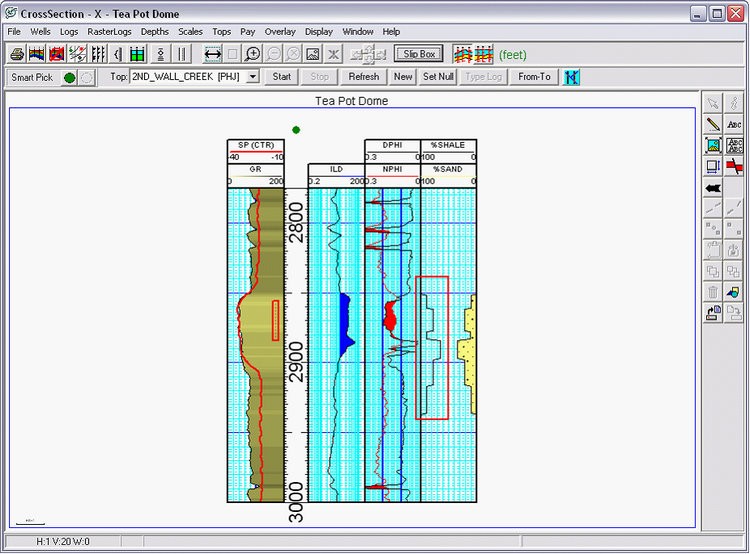Click the zoom in magnifier icon
This screenshot has width=750, height=554.
[x=253, y=54]
